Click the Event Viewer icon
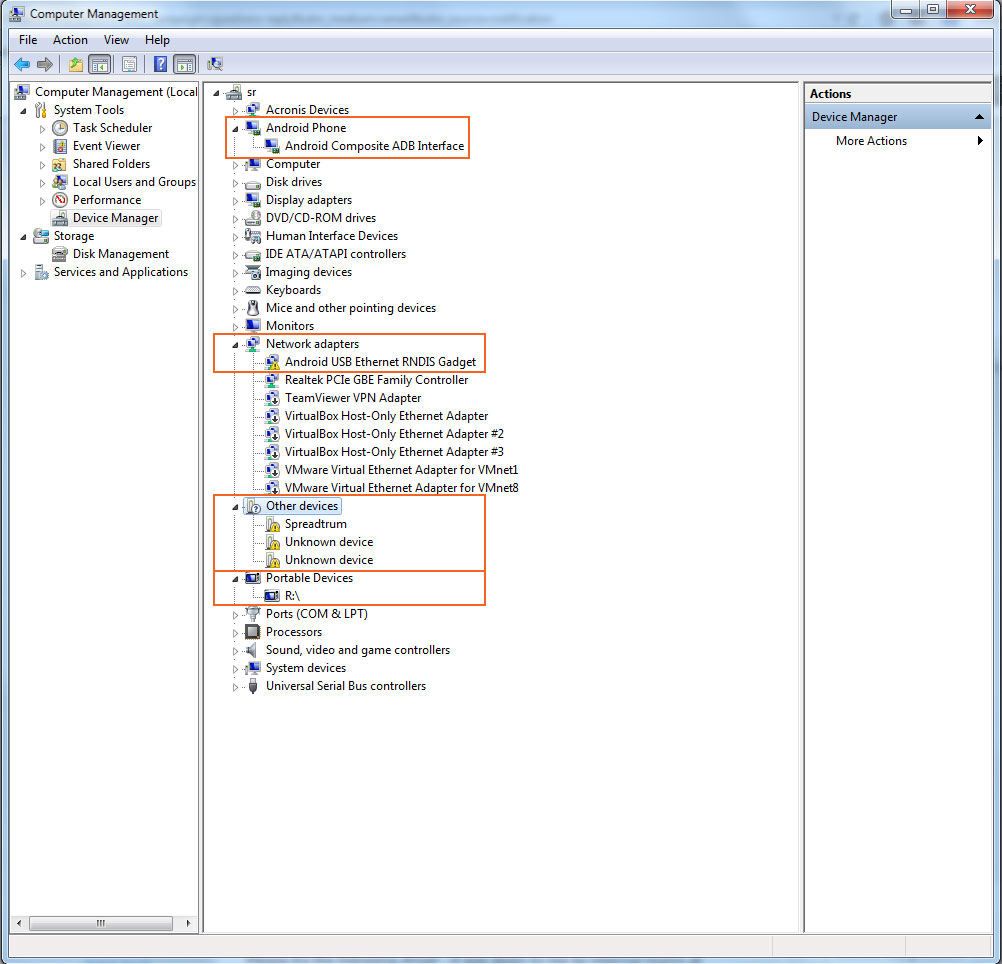The height and width of the screenshot is (964, 1002). (x=60, y=146)
